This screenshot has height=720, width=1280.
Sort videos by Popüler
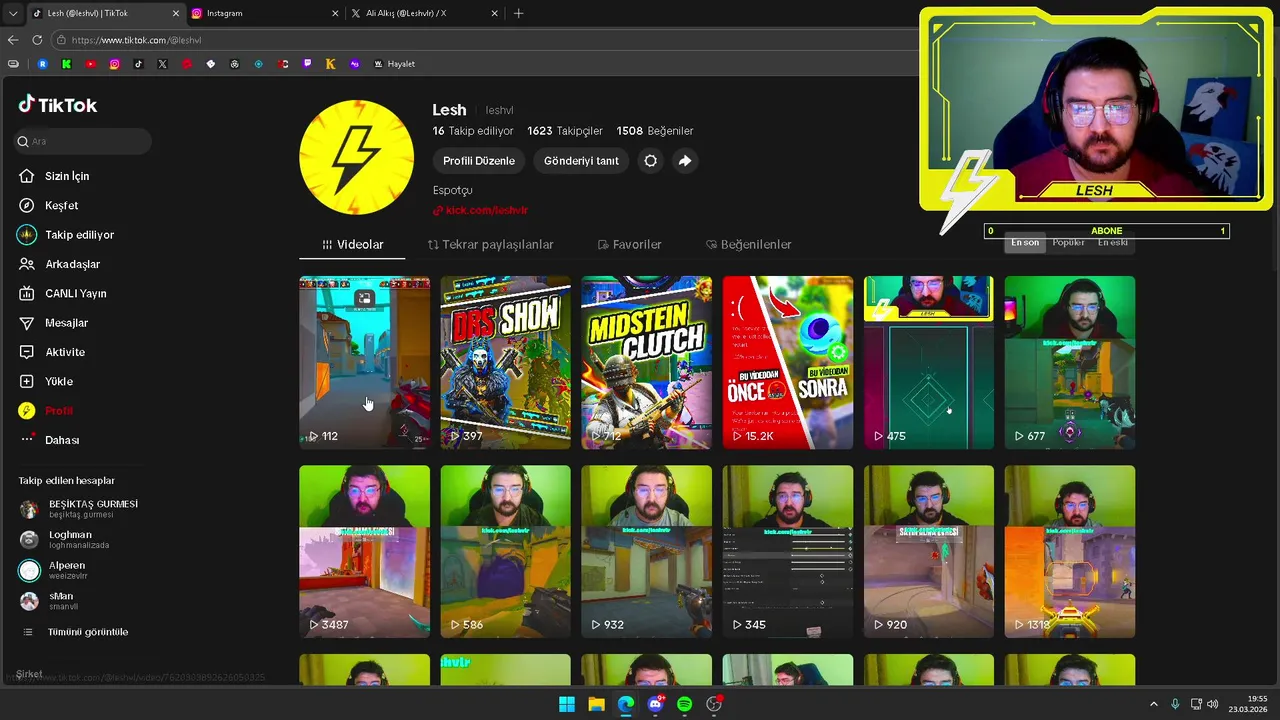click(1068, 242)
